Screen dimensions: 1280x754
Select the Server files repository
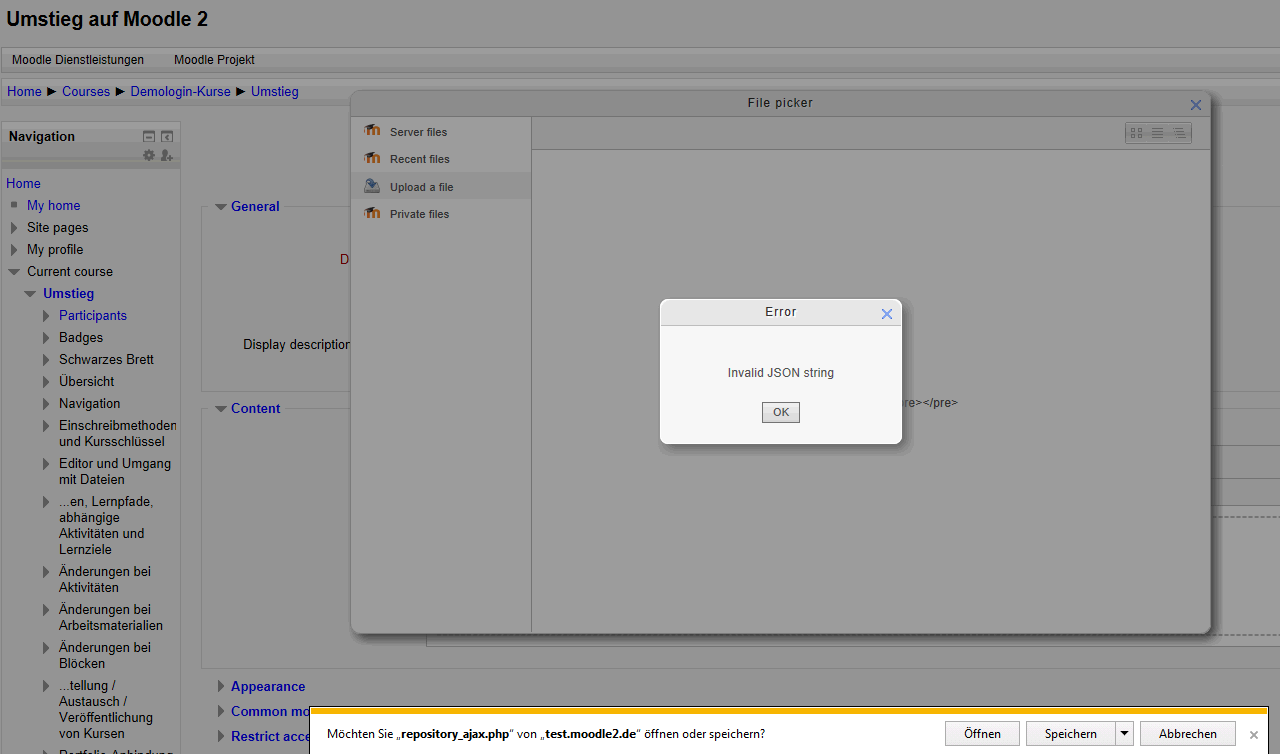point(441,131)
